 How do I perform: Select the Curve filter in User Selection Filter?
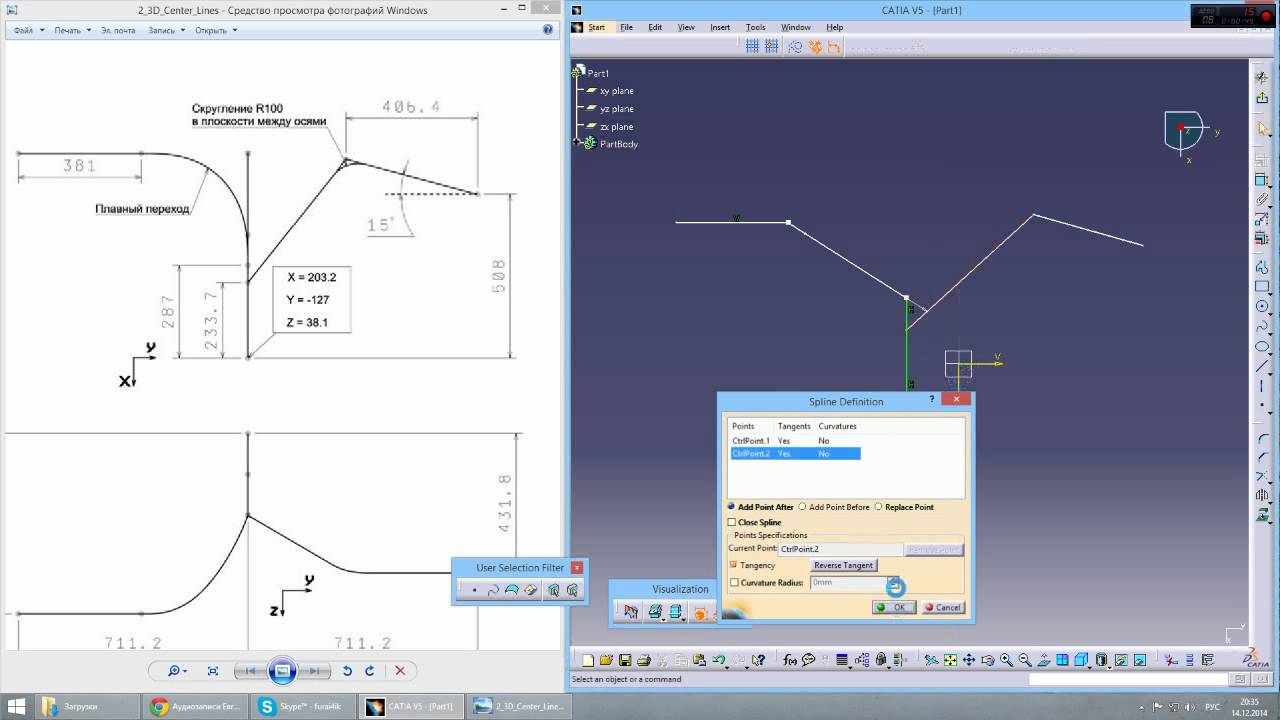[493, 590]
